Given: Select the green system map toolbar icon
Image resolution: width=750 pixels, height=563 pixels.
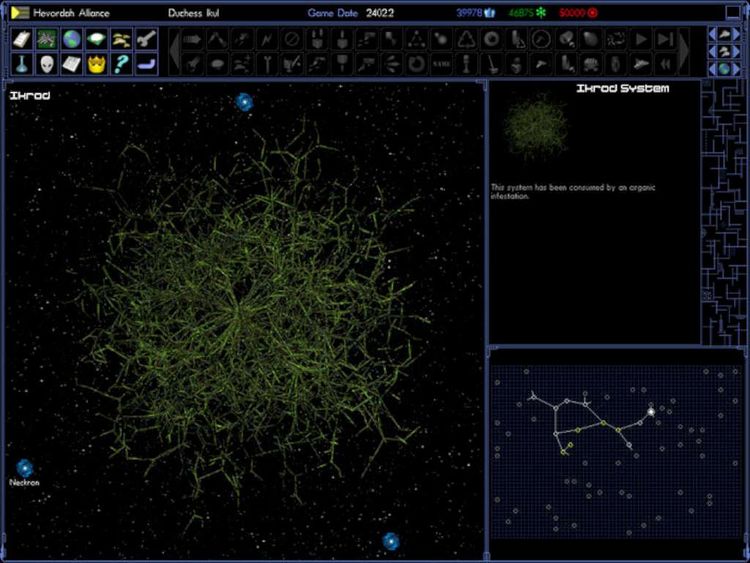Looking at the screenshot, I should tap(46, 40).
